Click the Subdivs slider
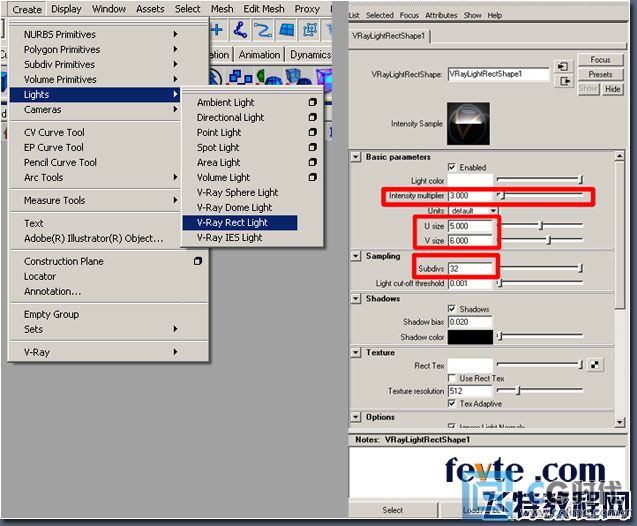This screenshot has width=637, height=526. (540, 268)
